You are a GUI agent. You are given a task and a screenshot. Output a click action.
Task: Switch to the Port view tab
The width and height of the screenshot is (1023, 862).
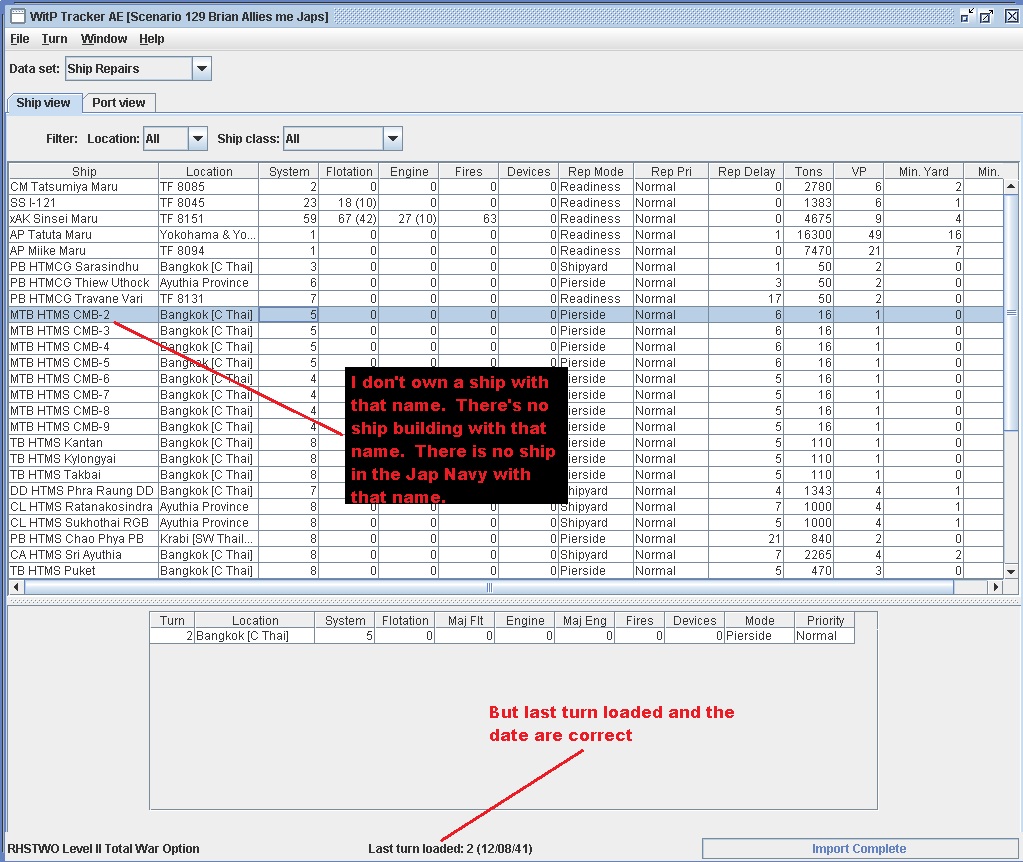click(118, 102)
